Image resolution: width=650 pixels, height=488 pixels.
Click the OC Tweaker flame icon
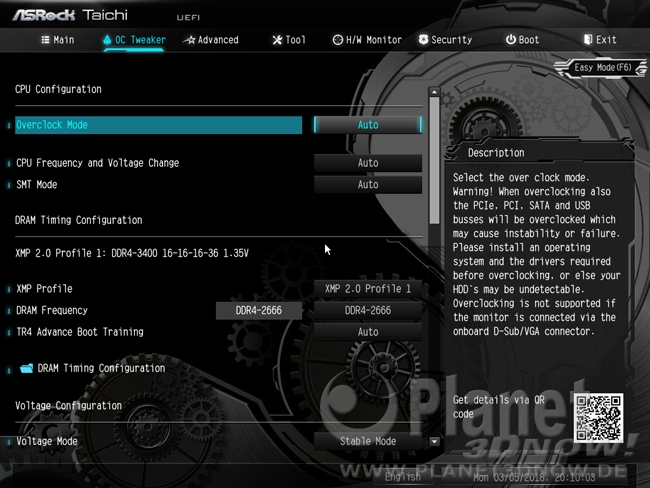pyautogui.click(x=107, y=40)
